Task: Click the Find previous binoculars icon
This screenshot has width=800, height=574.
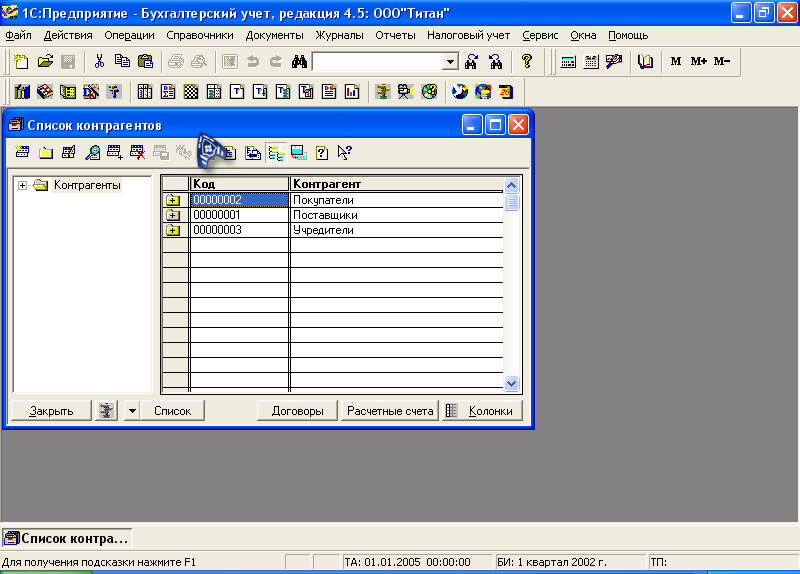Action: pyautogui.click(x=495, y=62)
